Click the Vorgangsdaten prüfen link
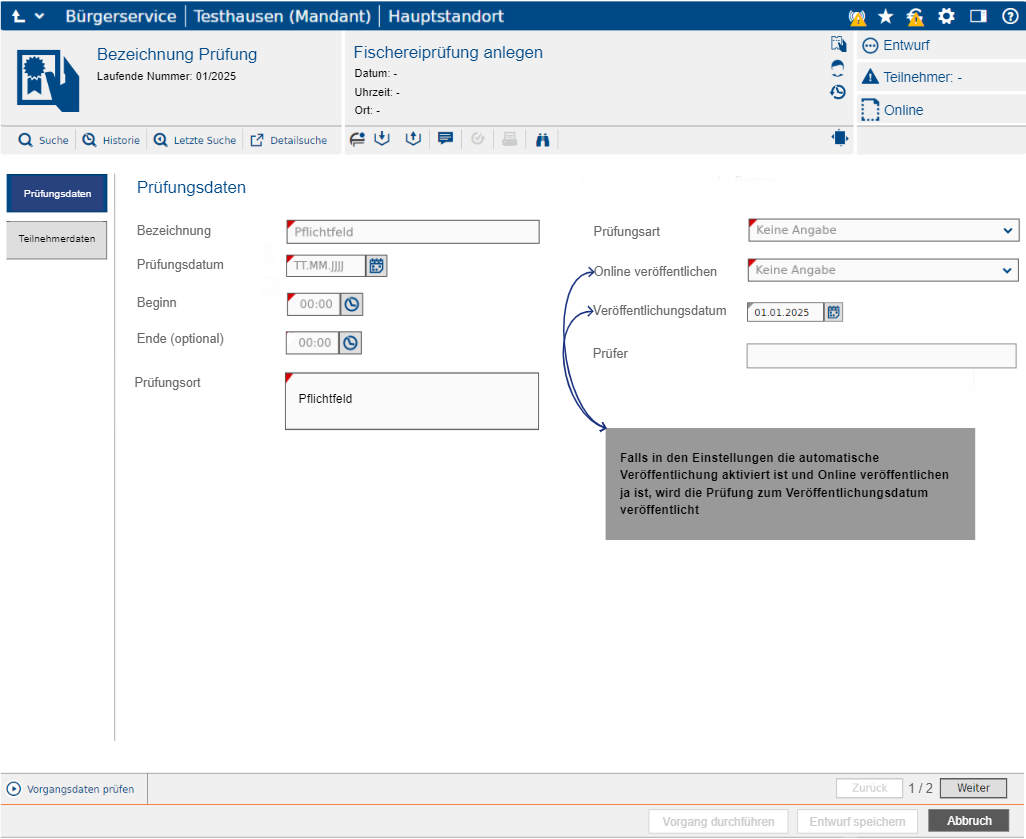 pyautogui.click(x=80, y=789)
